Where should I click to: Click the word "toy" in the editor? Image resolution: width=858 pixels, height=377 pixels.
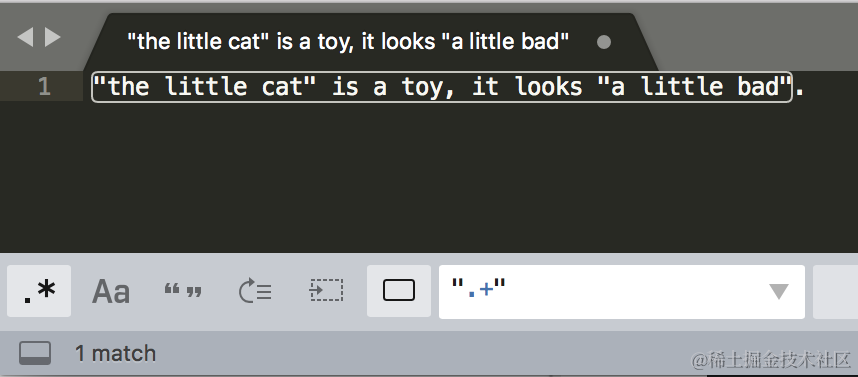(x=422, y=87)
